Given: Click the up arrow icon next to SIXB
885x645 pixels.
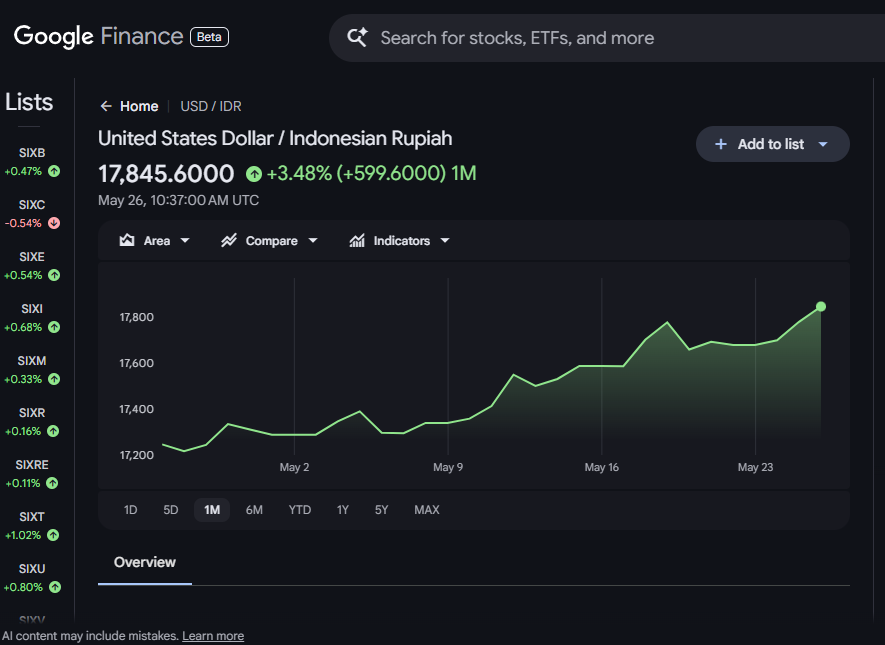Looking at the screenshot, I should tap(54, 171).
